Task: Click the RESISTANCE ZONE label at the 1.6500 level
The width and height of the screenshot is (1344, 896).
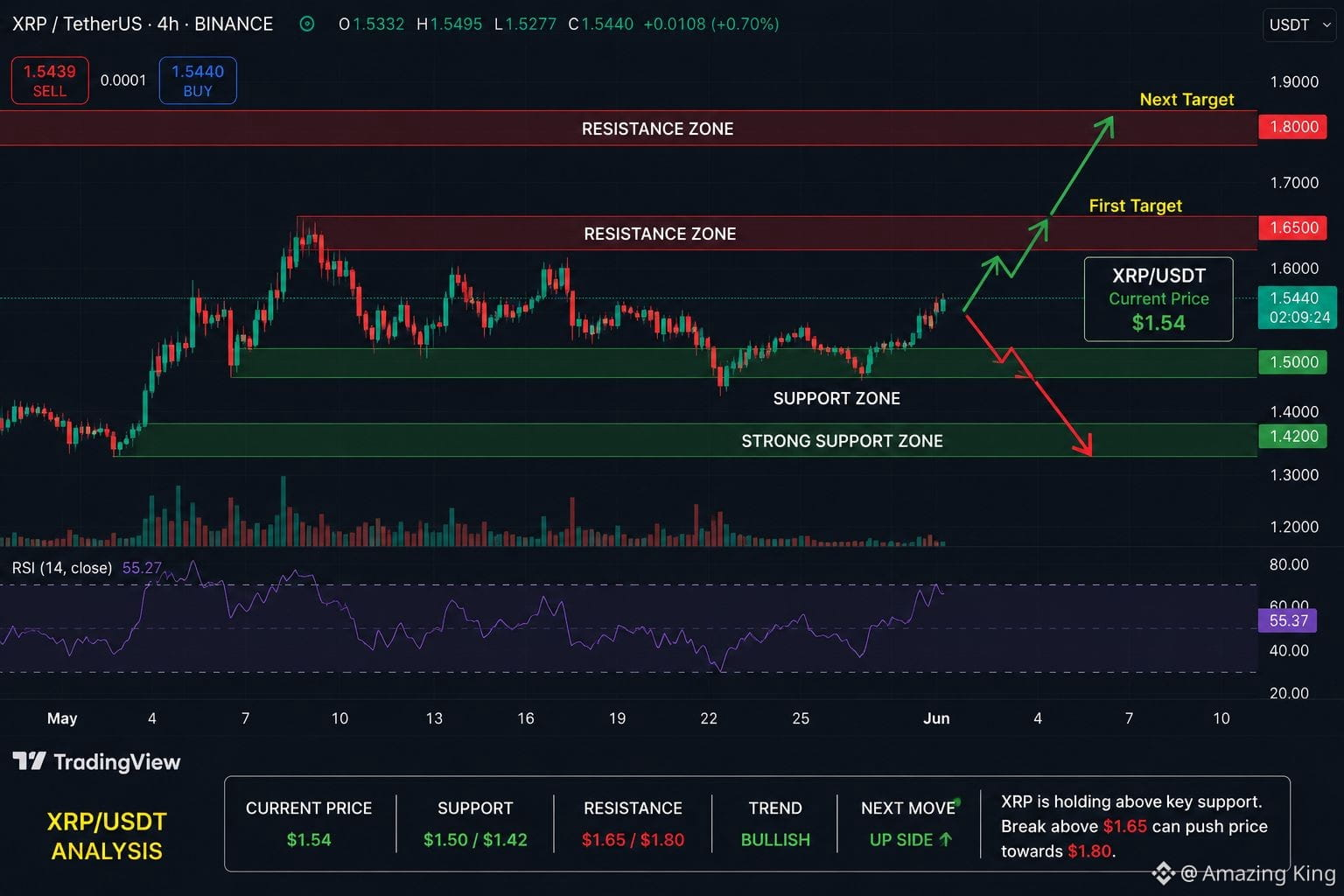Action: pos(660,234)
